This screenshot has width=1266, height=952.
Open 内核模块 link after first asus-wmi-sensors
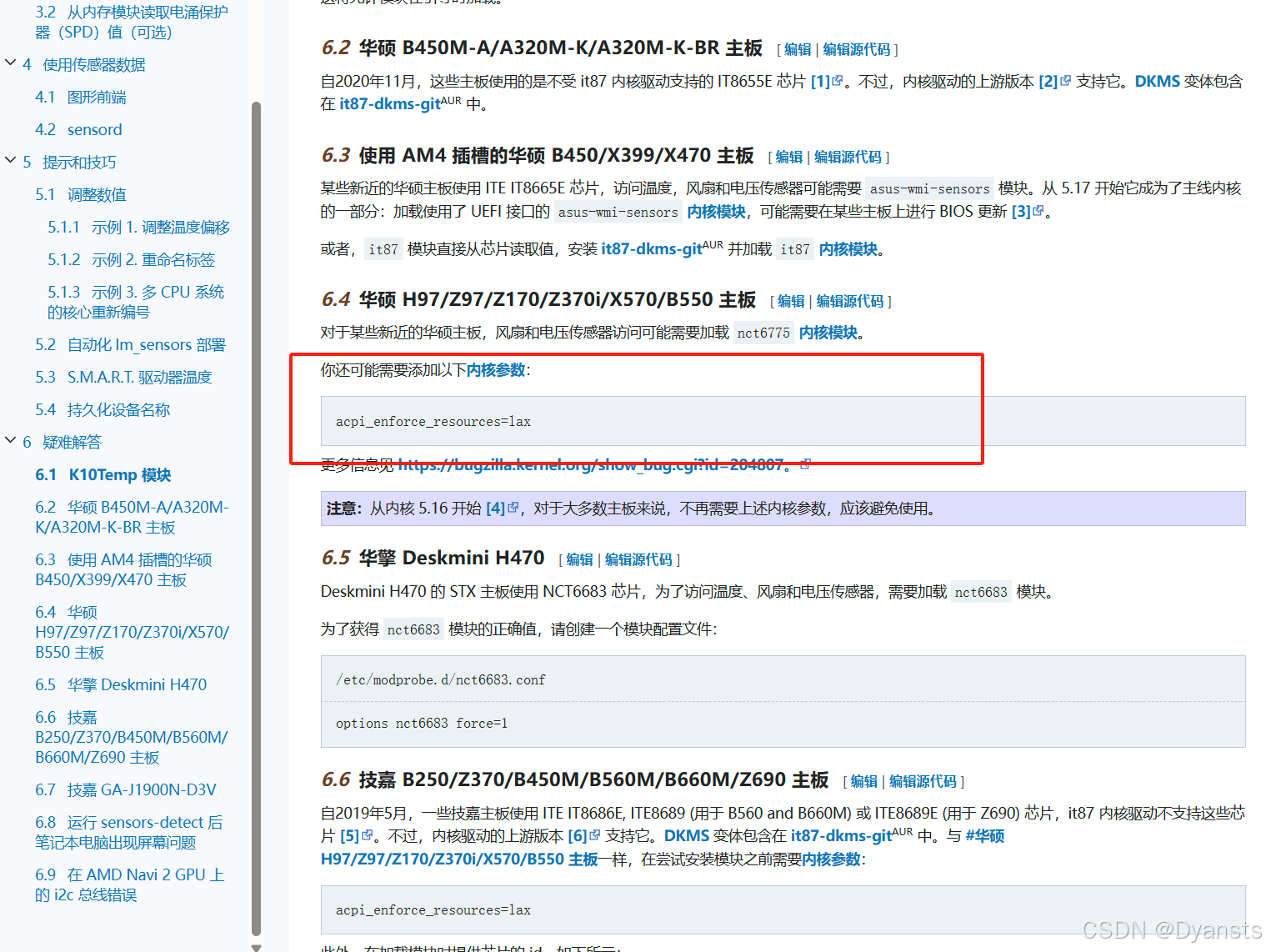717,212
